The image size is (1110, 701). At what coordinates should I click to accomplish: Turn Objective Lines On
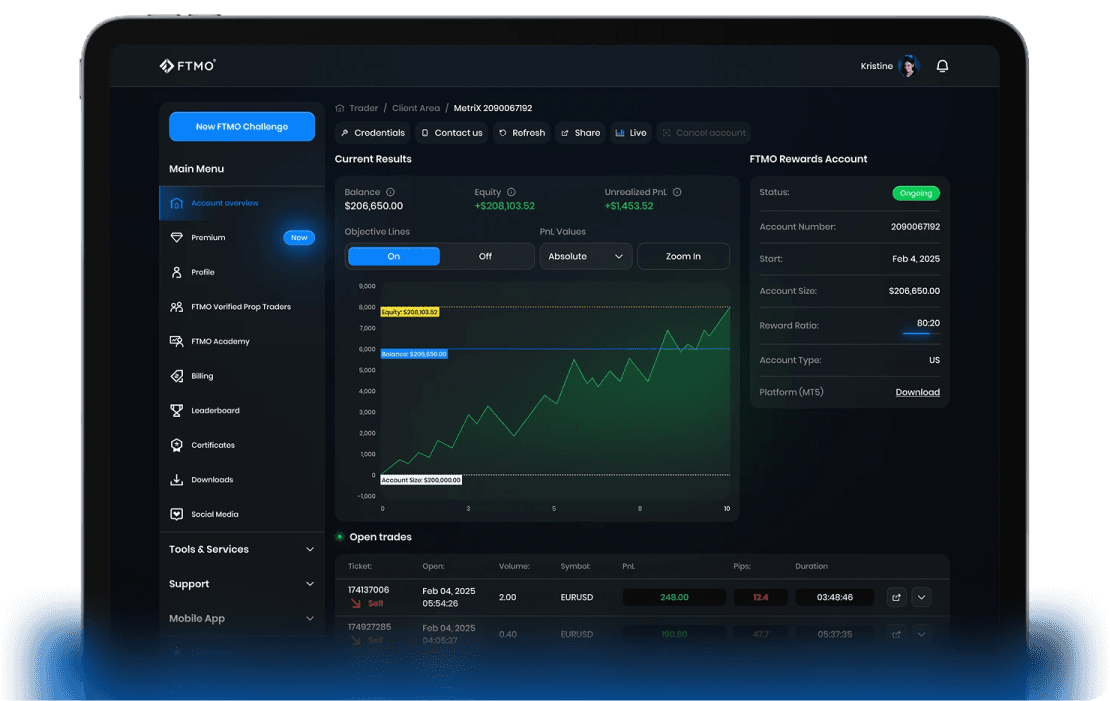[x=394, y=256]
